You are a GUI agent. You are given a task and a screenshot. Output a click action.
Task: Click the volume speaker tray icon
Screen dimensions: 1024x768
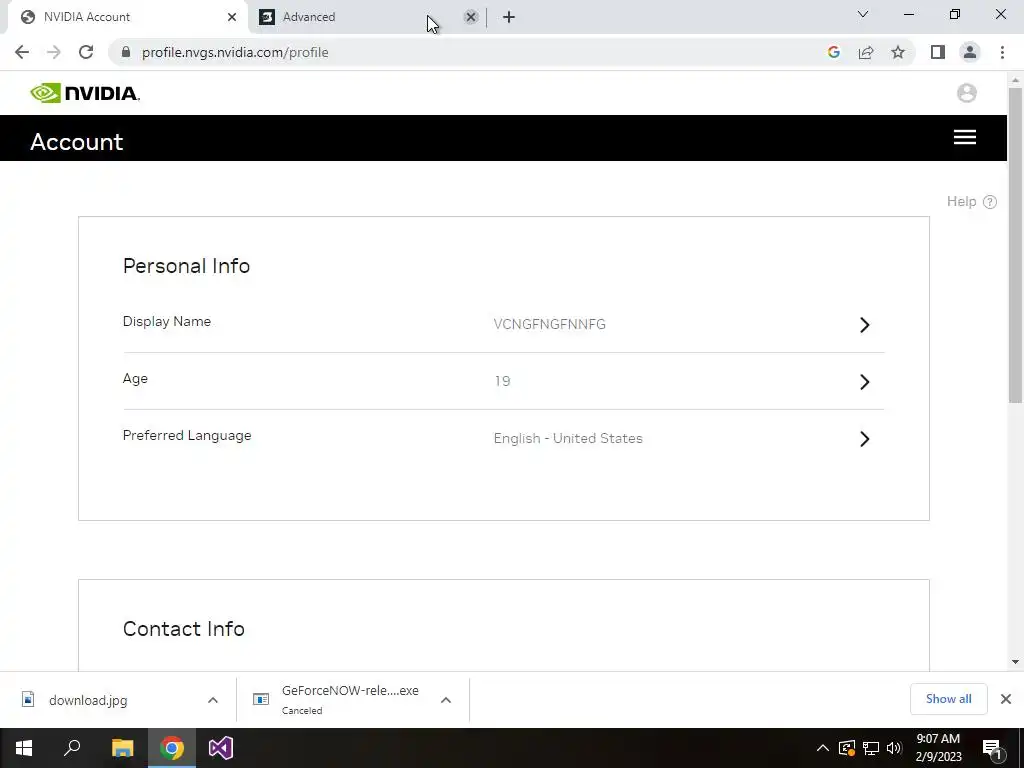[x=894, y=748]
